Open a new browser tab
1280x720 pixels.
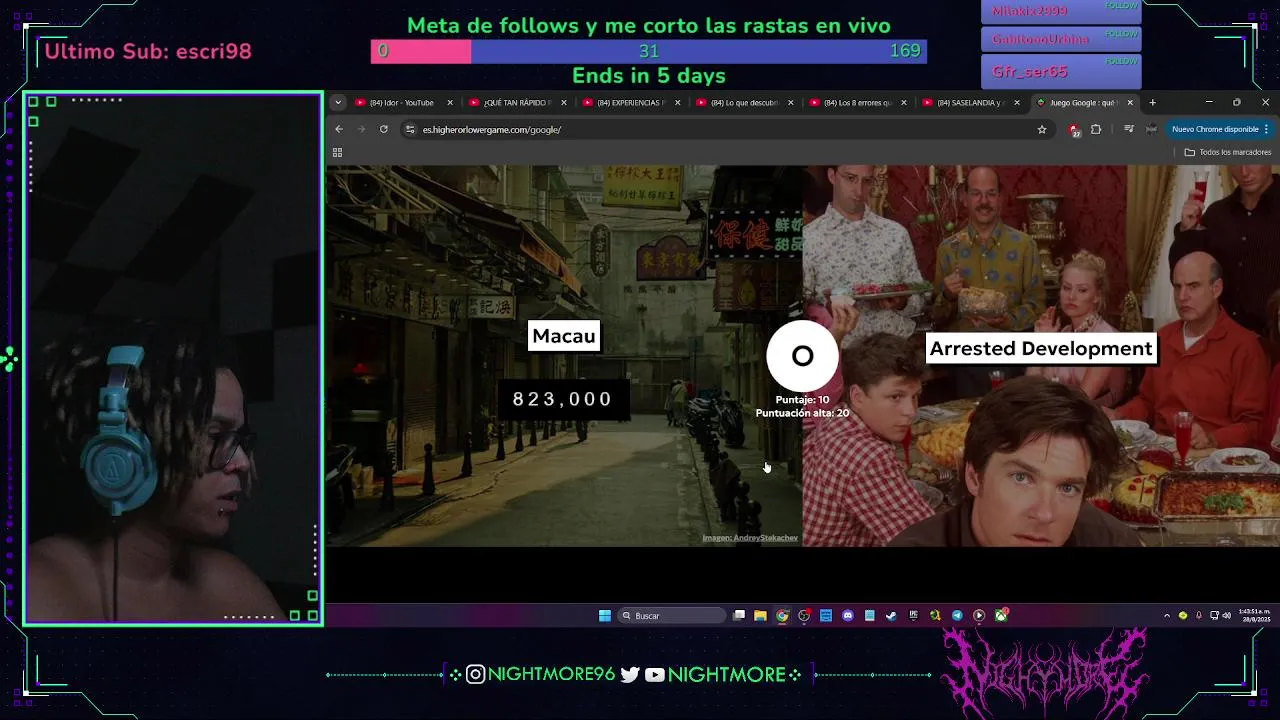[x=1152, y=102]
